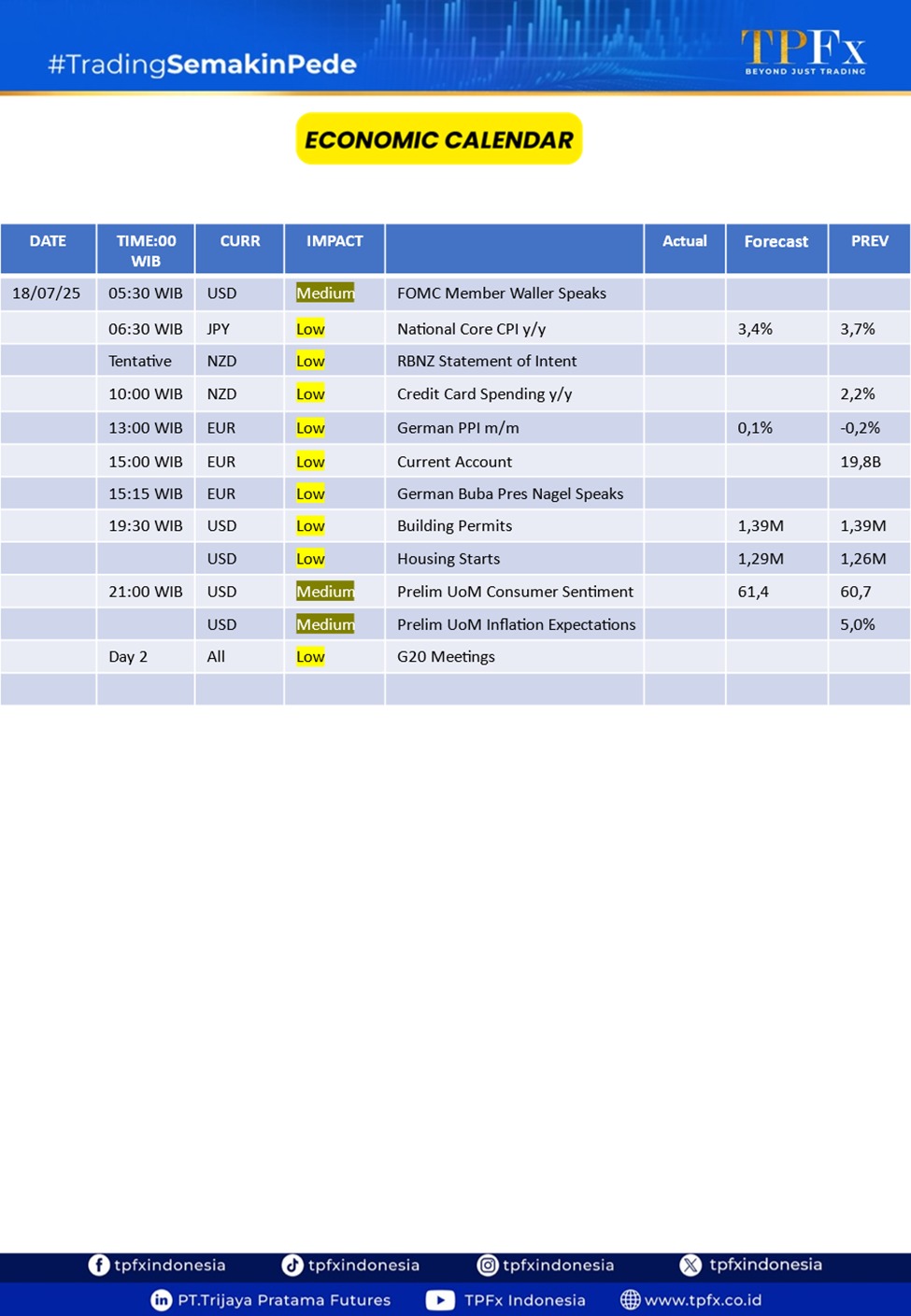
Task: Select the German PPI m/m event
Action: click(458, 428)
